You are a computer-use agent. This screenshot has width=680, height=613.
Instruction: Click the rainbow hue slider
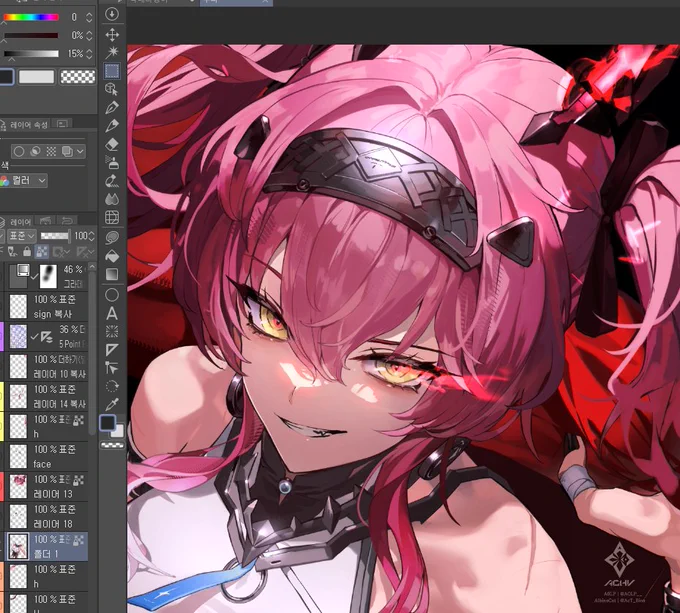(x=31, y=17)
